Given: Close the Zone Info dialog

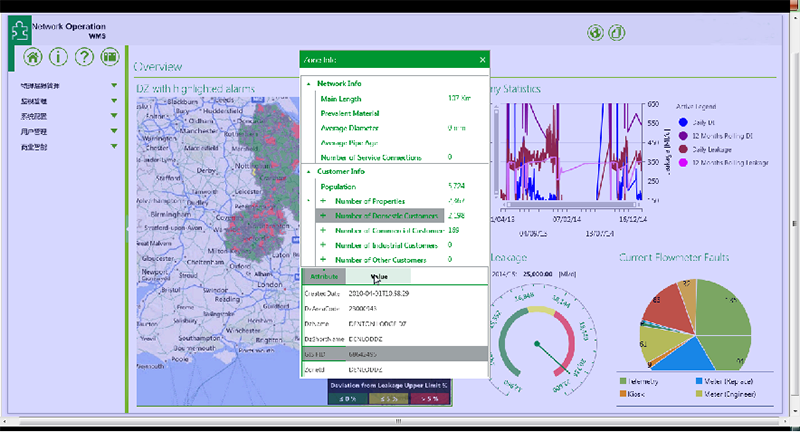Looking at the screenshot, I should 482,60.
